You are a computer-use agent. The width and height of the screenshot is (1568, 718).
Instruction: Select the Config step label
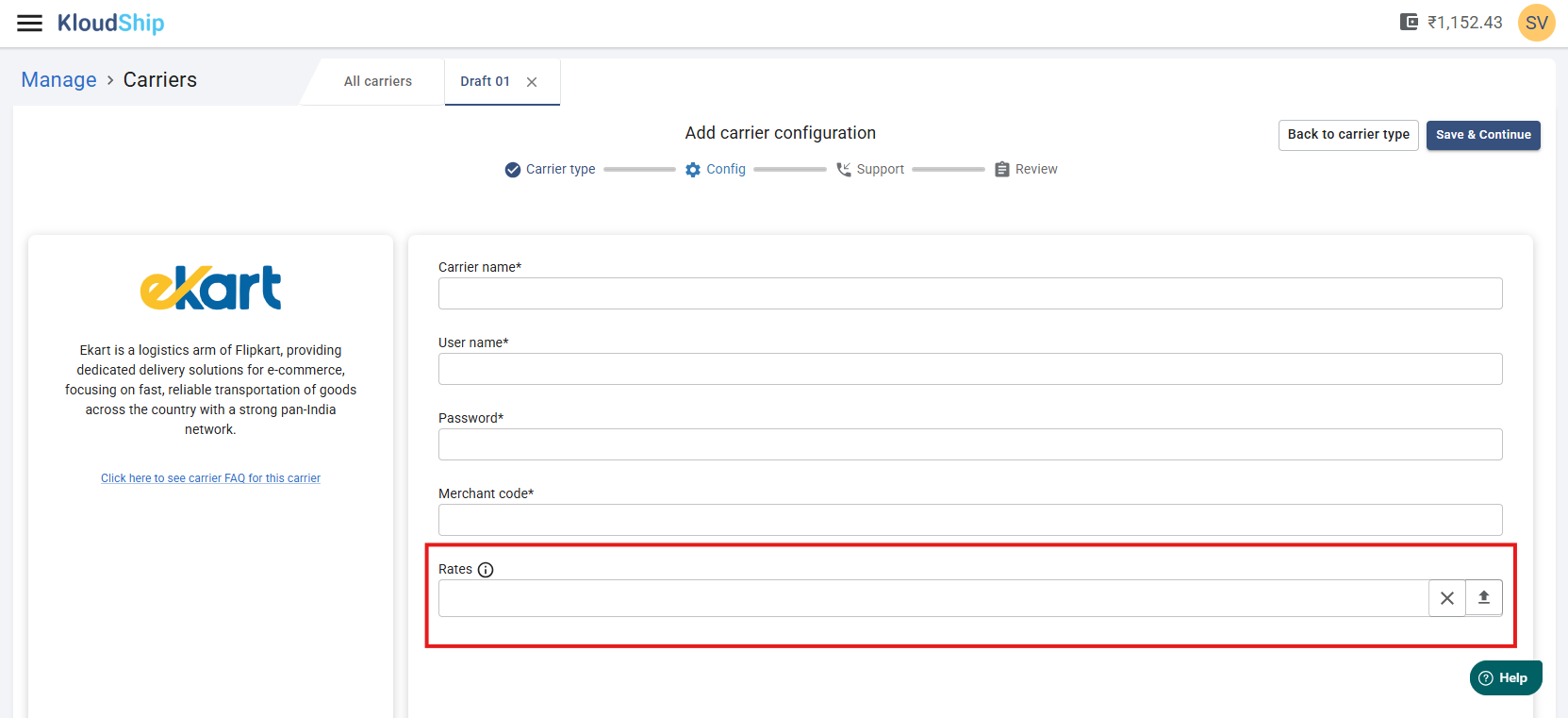pyautogui.click(x=726, y=170)
